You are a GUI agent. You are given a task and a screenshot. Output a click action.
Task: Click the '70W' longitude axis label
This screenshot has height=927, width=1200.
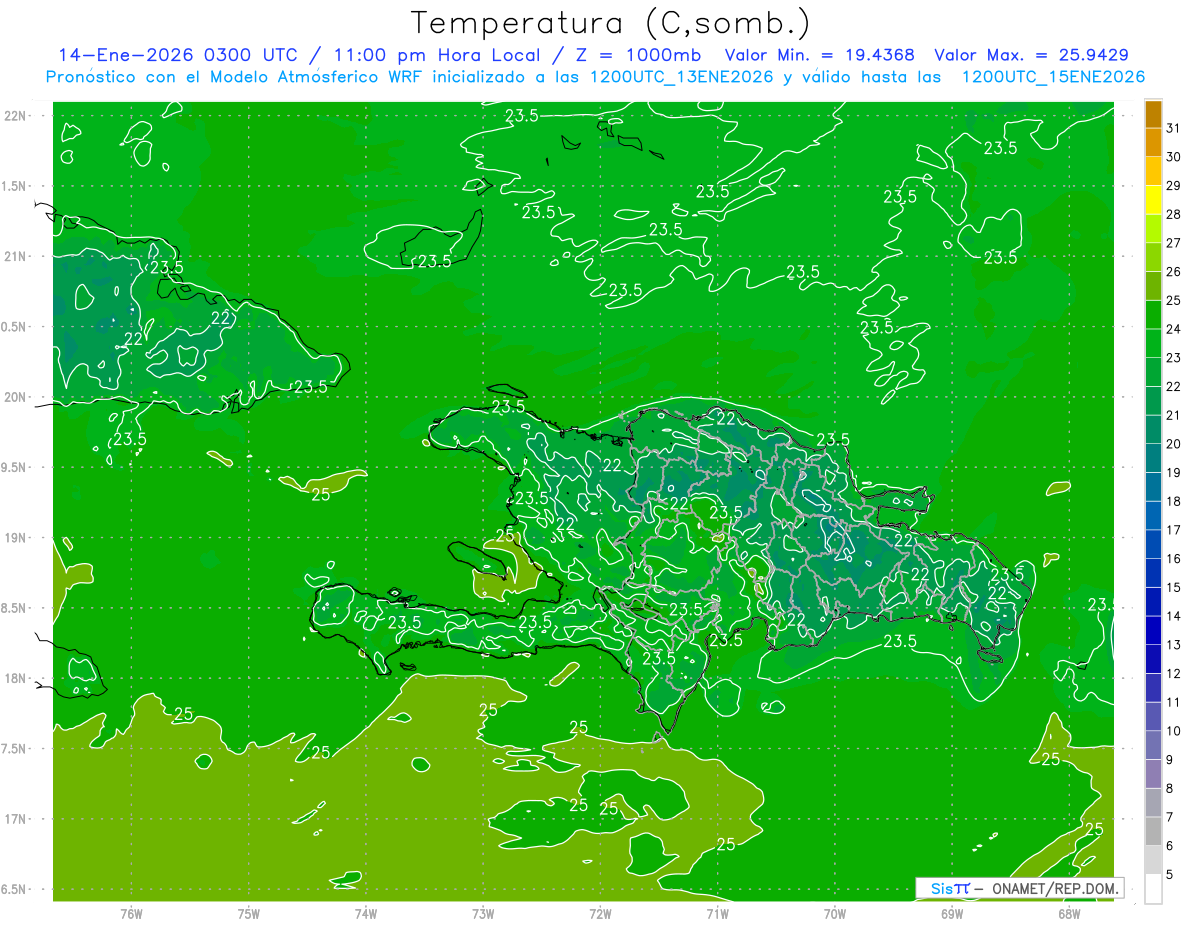835,913
